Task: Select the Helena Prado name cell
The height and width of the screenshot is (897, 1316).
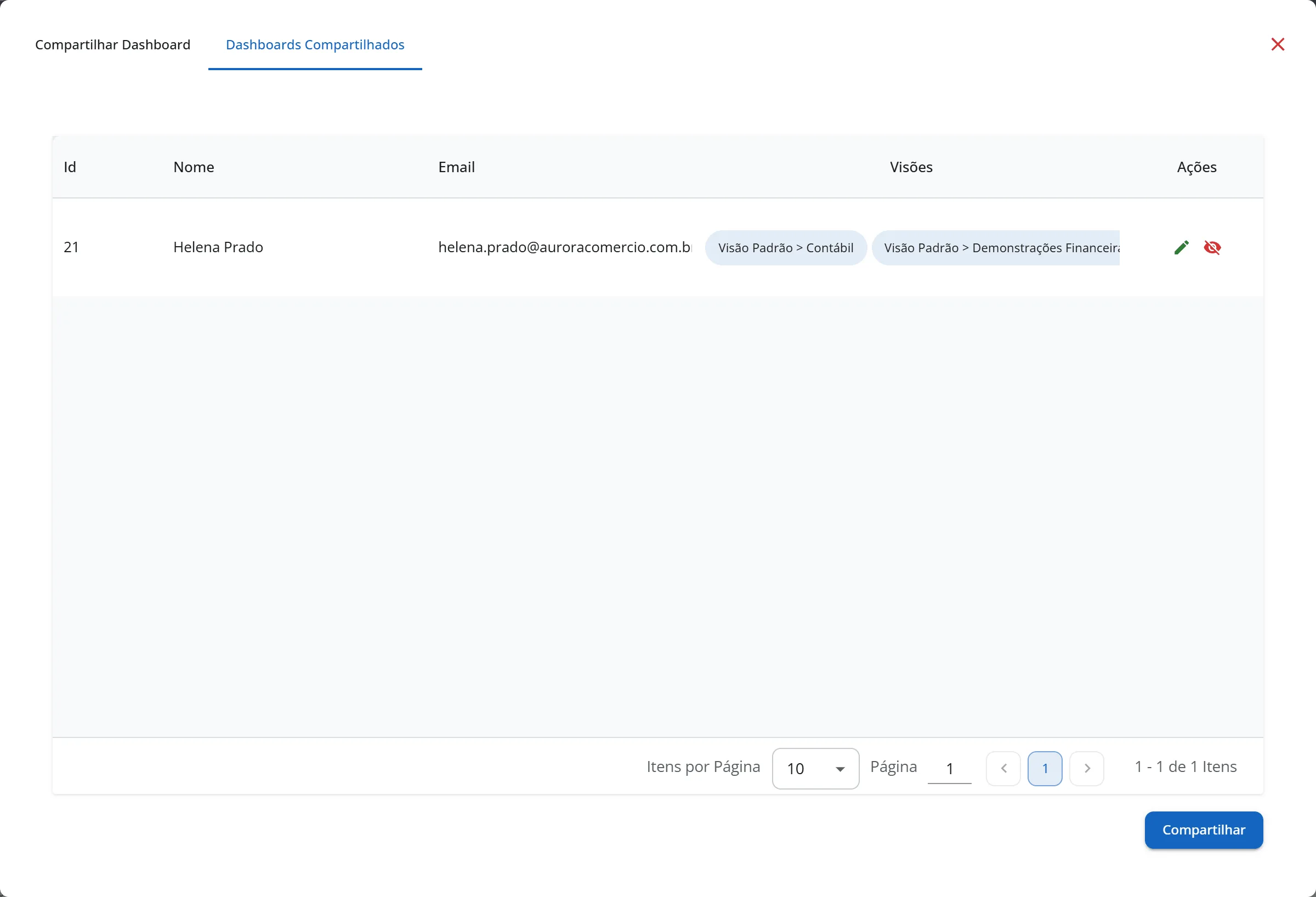Action: point(218,247)
